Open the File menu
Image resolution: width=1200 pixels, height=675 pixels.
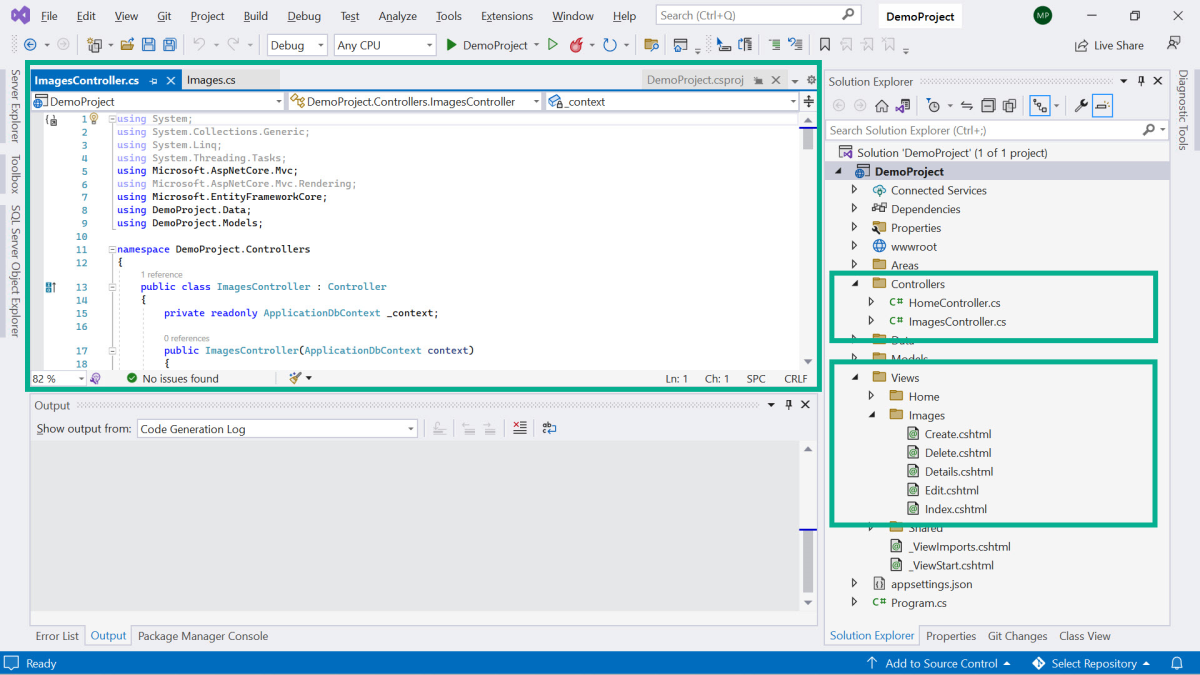click(49, 16)
